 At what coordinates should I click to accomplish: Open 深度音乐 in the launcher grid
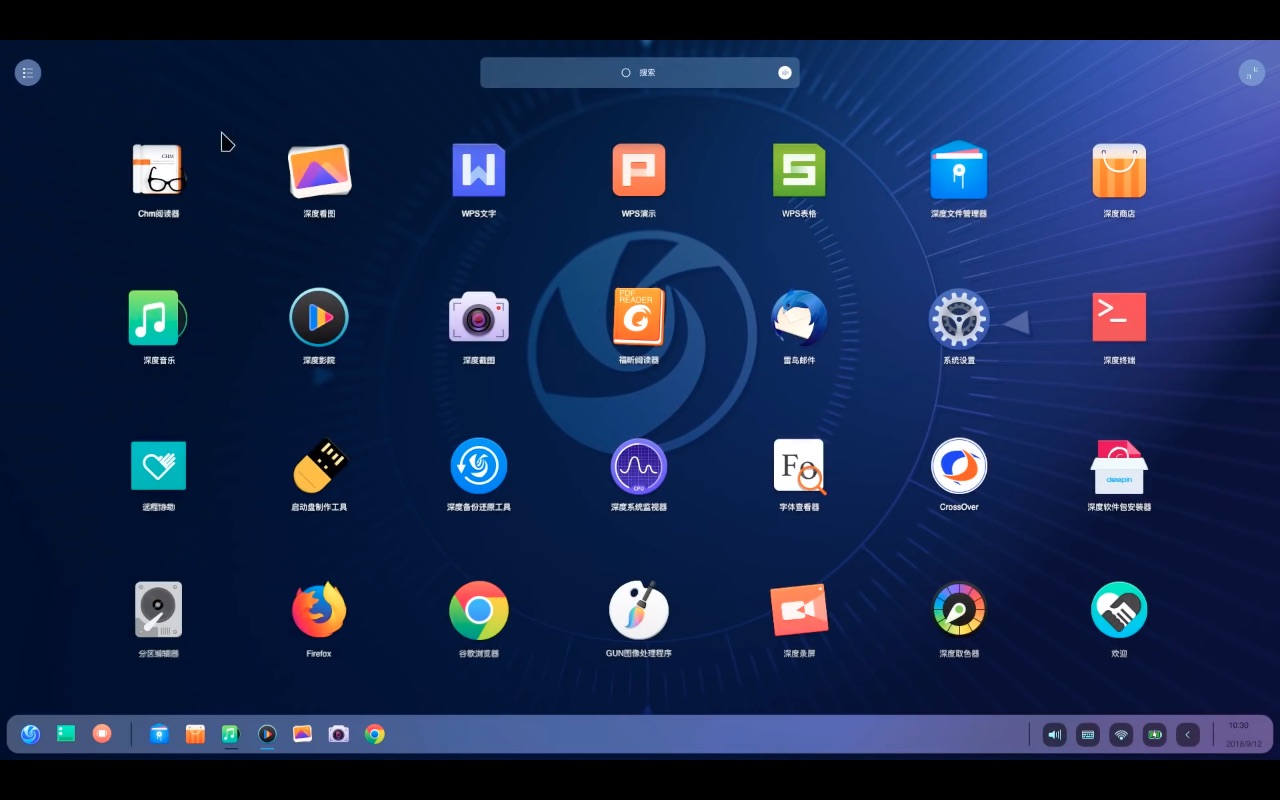click(x=155, y=318)
